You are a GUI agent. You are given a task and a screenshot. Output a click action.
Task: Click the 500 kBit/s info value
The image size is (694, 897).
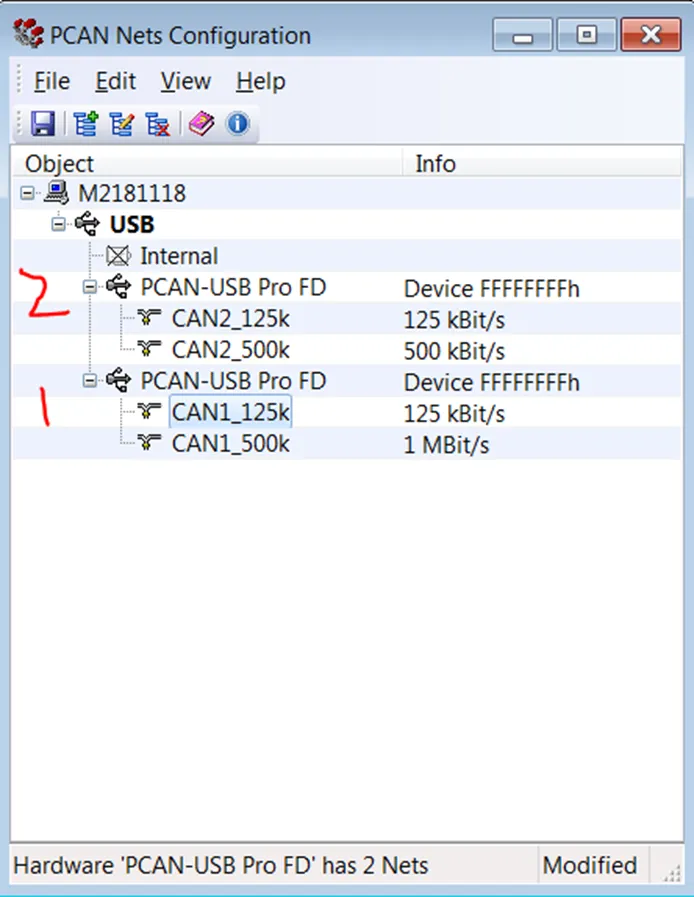(454, 351)
